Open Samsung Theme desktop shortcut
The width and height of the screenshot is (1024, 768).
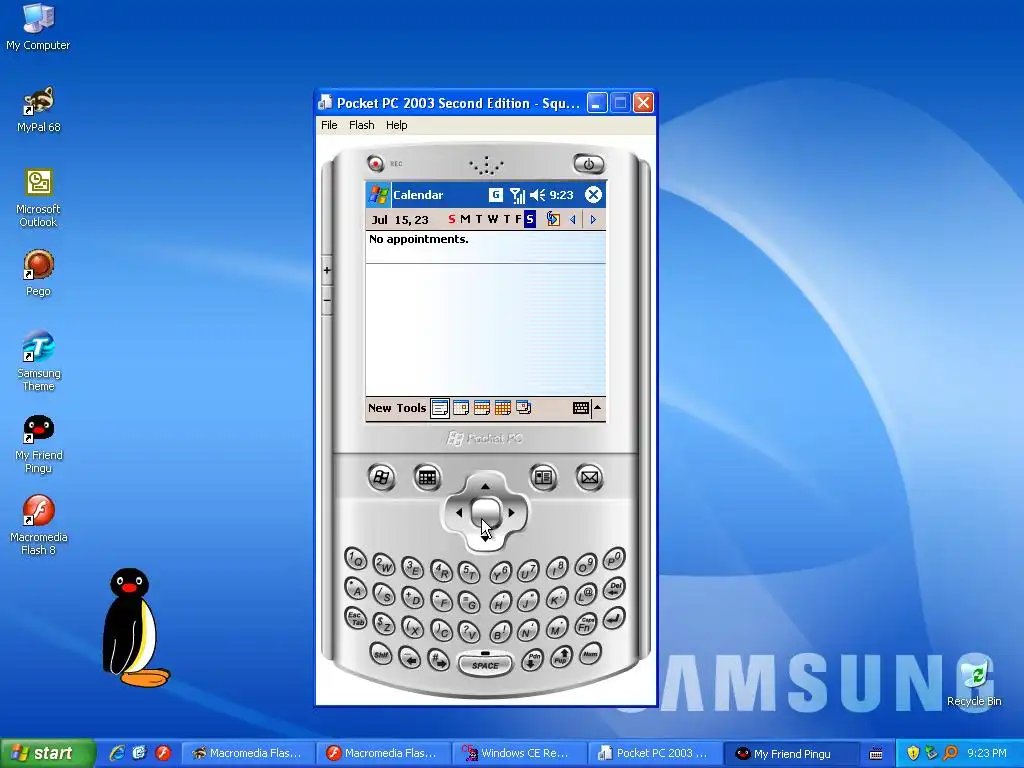[x=38, y=362]
